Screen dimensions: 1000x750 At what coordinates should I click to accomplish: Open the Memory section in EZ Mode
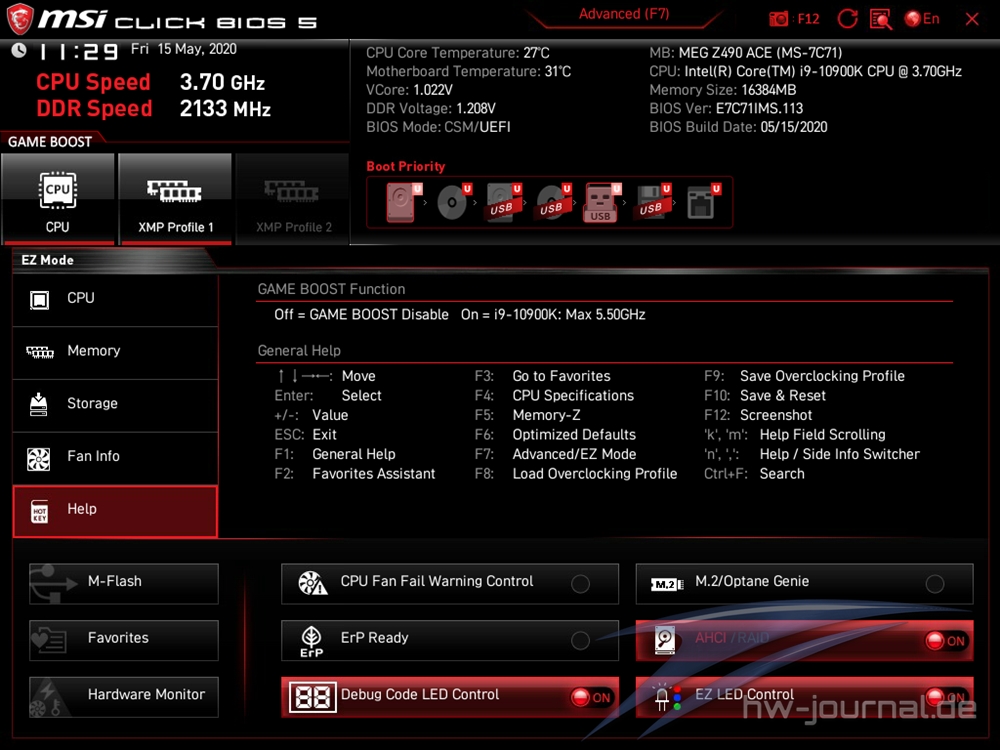[x=115, y=352]
